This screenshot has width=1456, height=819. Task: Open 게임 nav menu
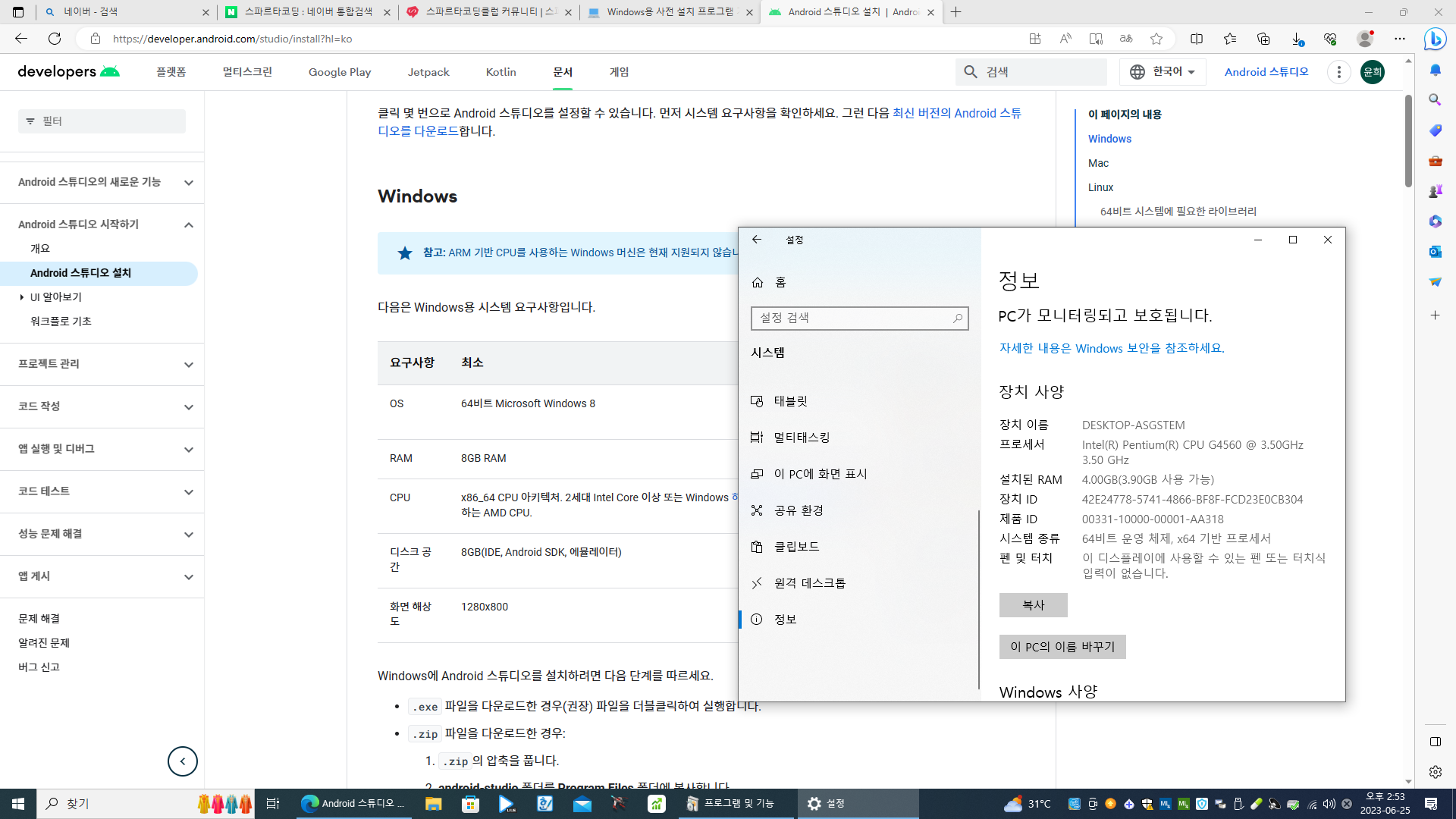pos(619,72)
